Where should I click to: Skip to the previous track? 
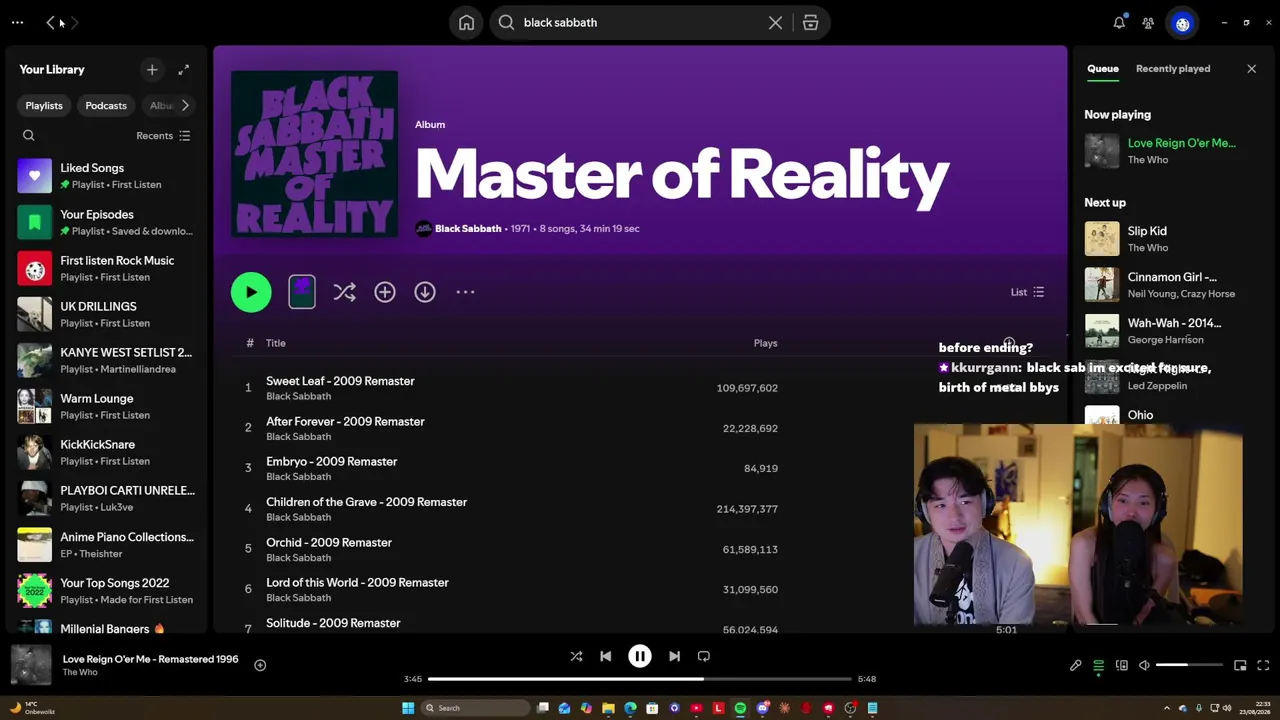[x=605, y=656]
